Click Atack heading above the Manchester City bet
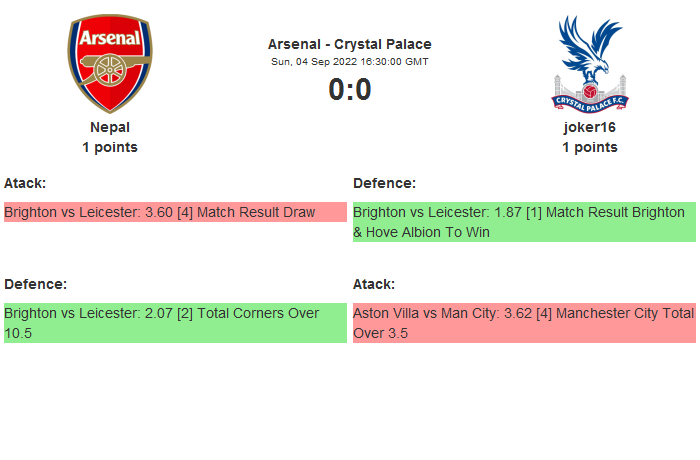The height and width of the screenshot is (460, 700). 374,284
